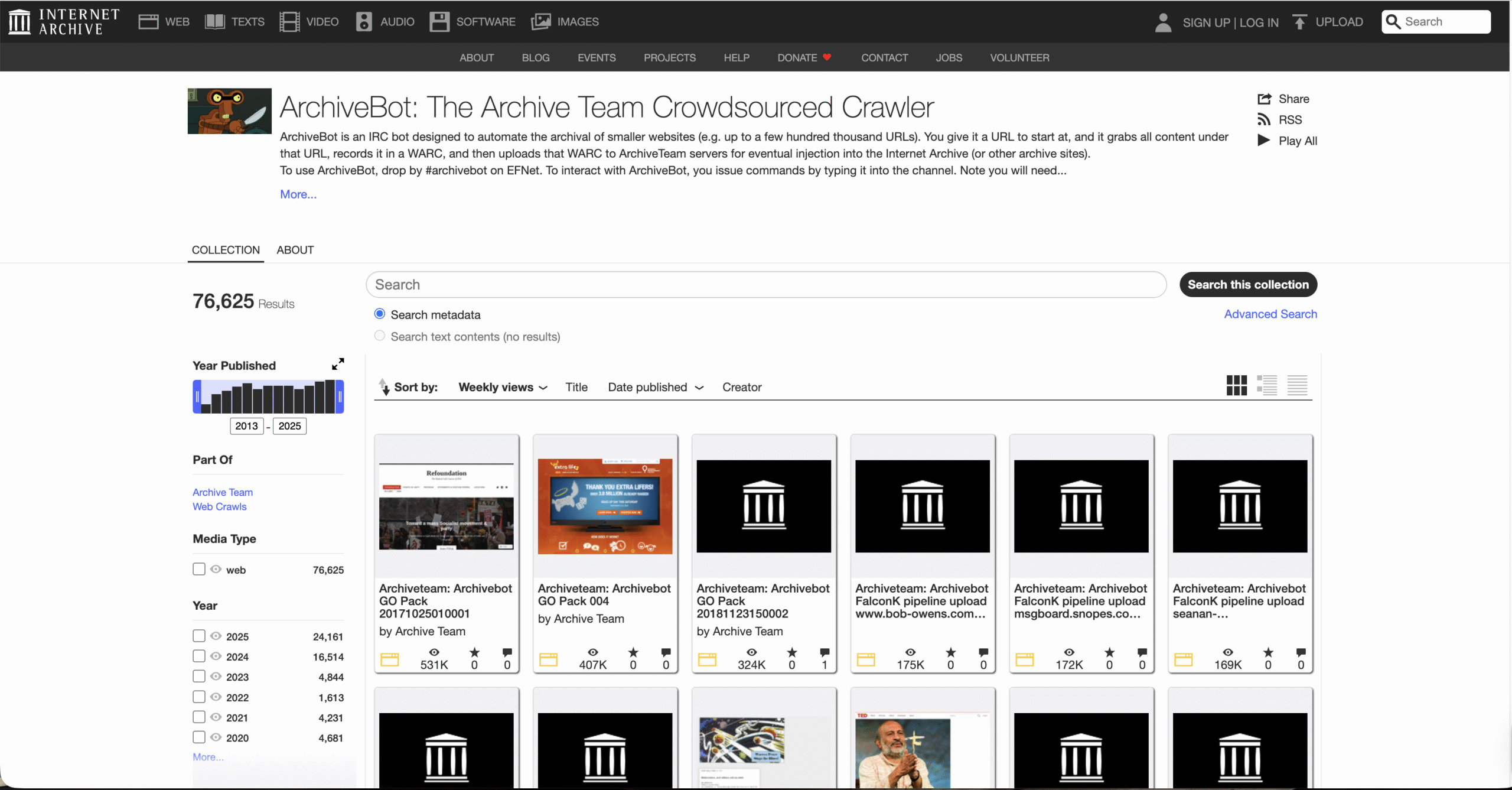Switch to tile grid view

click(x=1237, y=385)
